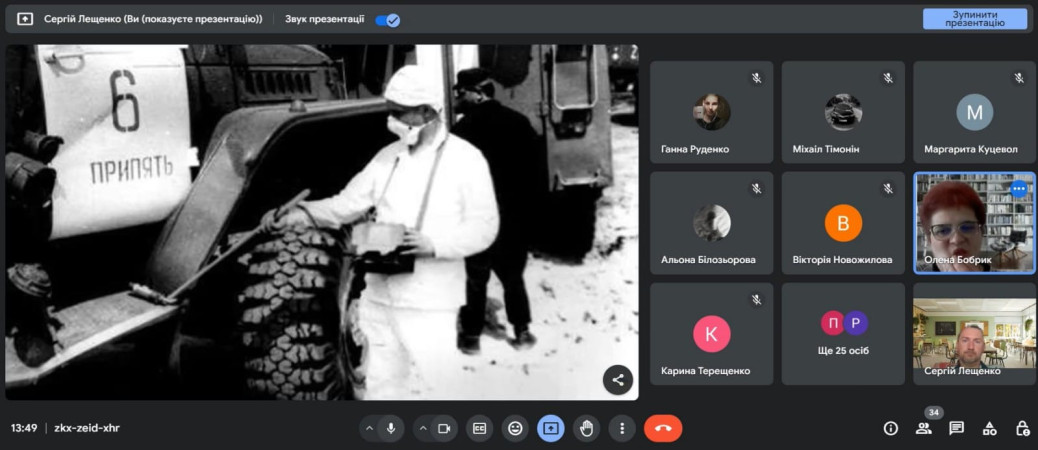This screenshot has height=450, width=1038.
Task: Switch off the presentation audio toggle
Action: point(387,19)
